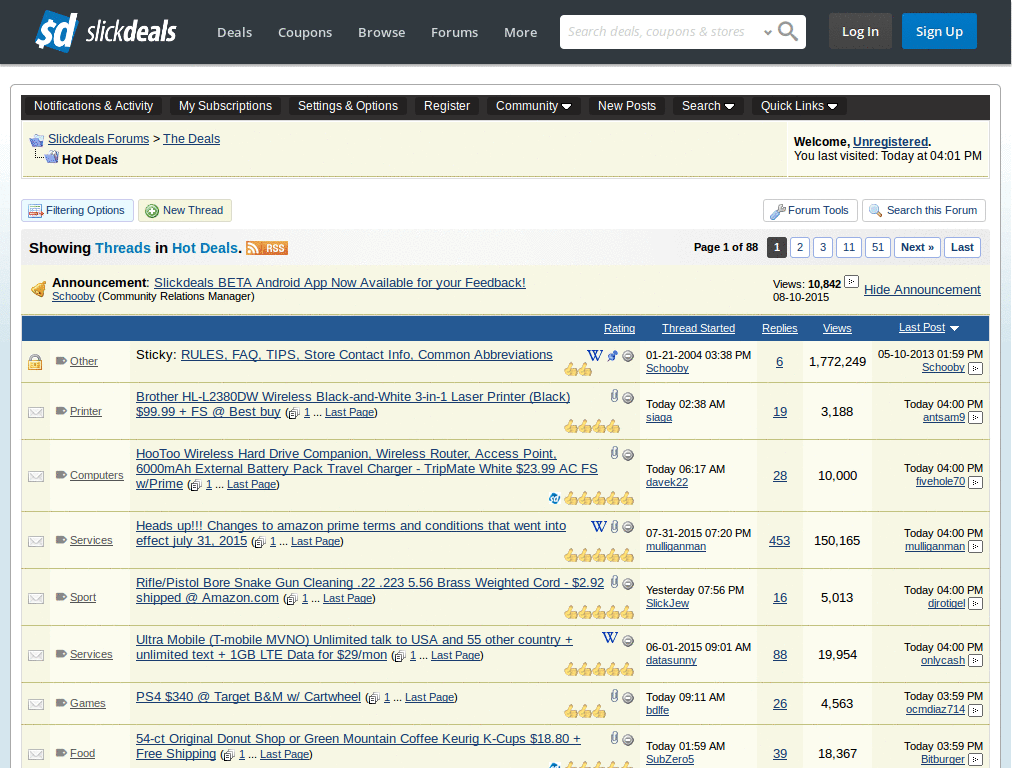Open the Community dropdown menu
Viewport: 1024px width, 768px height.
coord(533,106)
